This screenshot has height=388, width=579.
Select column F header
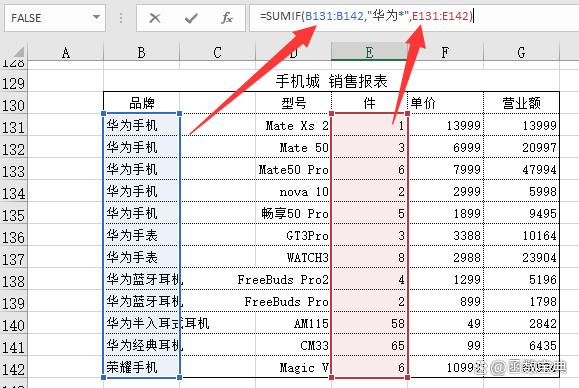pyautogui.click(x=445, y=52)
